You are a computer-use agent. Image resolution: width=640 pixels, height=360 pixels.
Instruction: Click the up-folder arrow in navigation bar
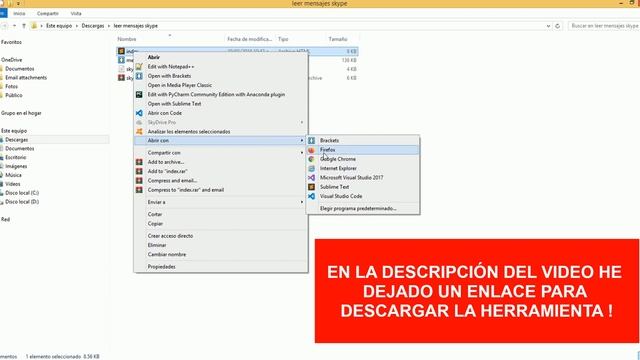24,26
